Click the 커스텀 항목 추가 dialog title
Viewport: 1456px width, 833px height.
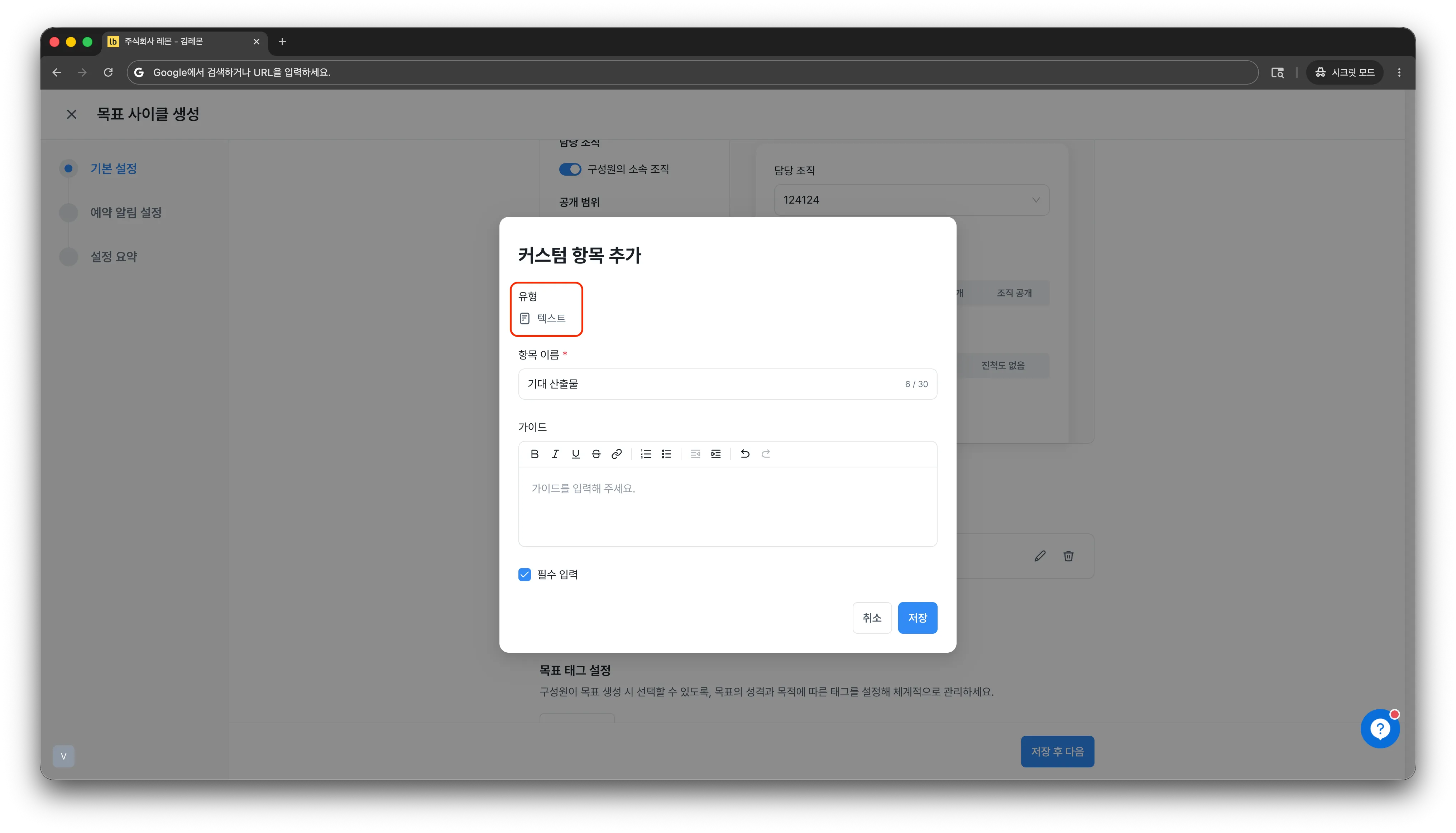(x=579, y=255)
